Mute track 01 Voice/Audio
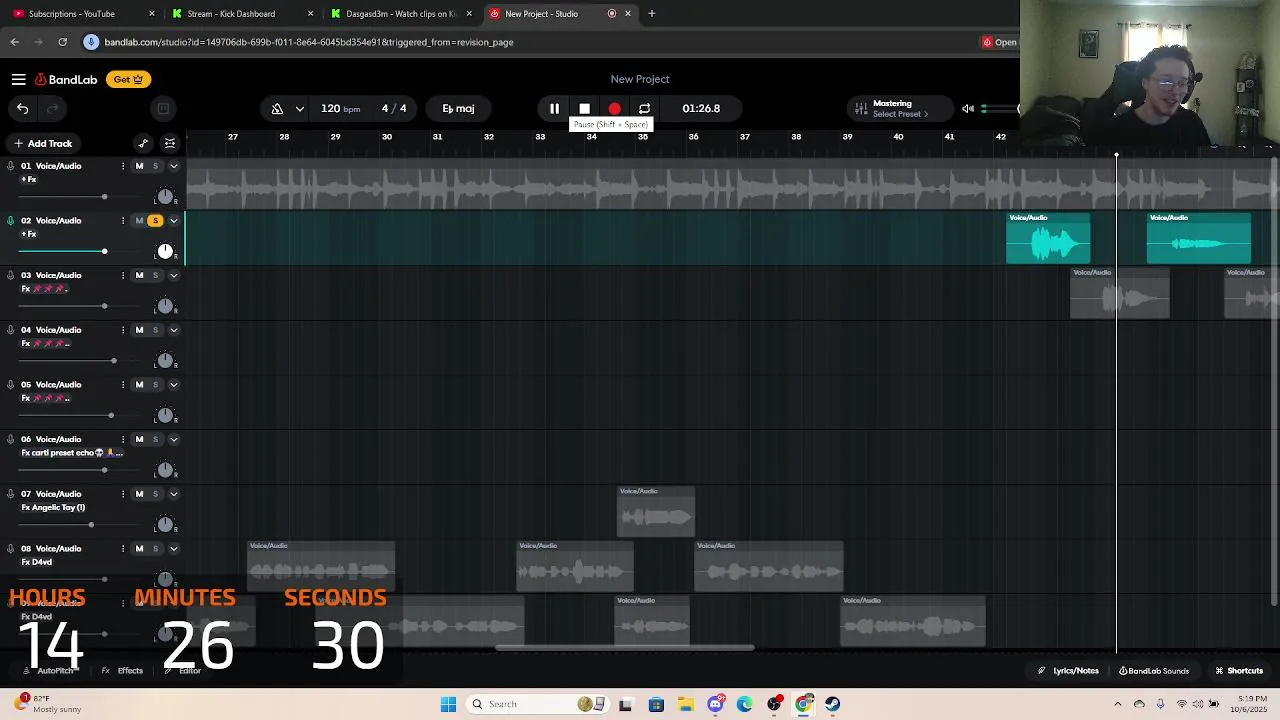This screenshot has height=720, width=1280. (x=139, y=166)
